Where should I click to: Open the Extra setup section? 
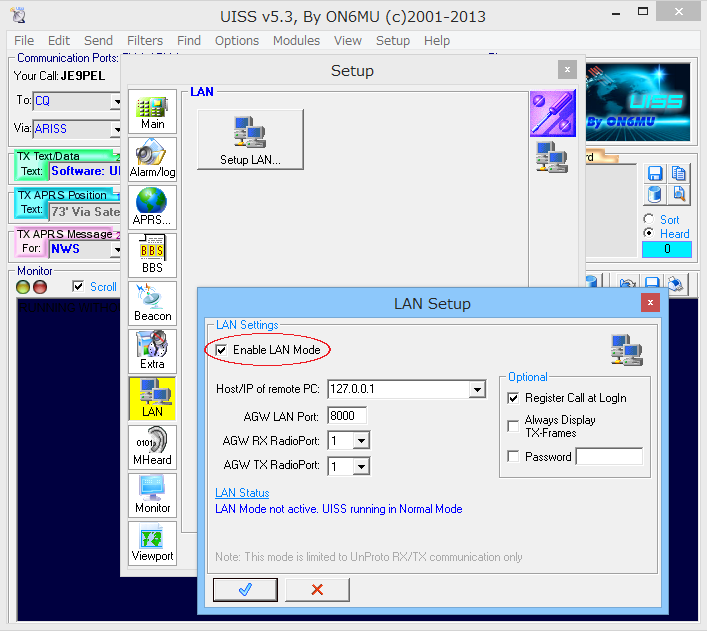point(152,351)
